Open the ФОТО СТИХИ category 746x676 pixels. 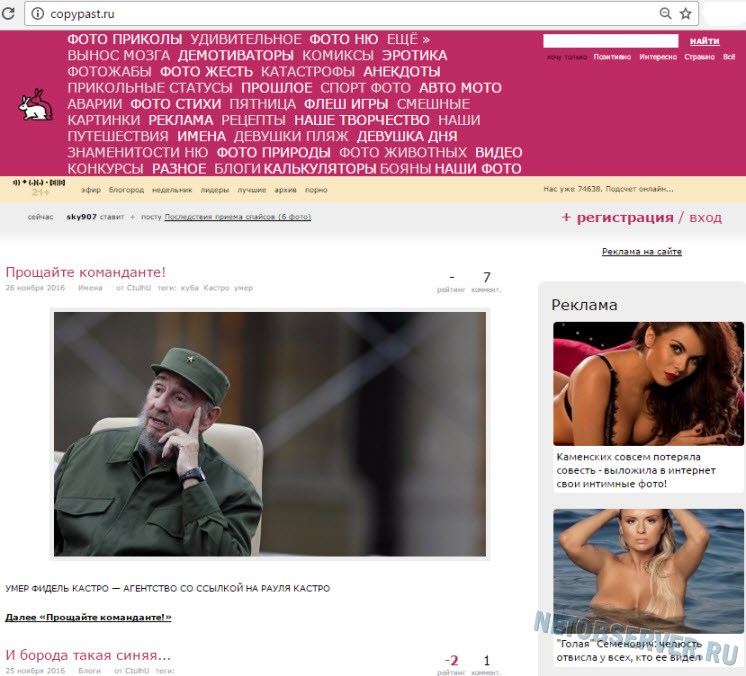tap(176, 104)
